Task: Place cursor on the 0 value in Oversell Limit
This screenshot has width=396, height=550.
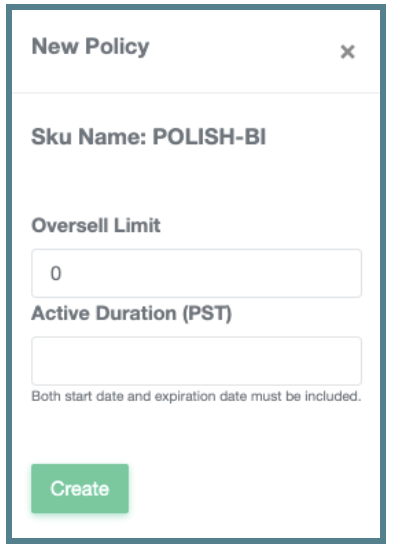Action: [x=56, y=273]
